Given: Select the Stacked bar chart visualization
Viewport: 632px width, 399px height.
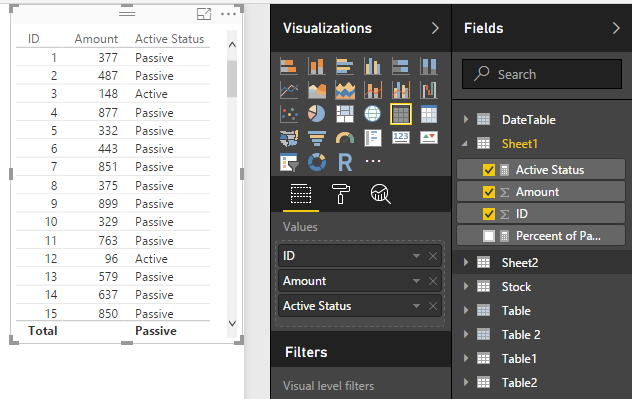Looking at the screenshot, I should pyautogui.click(x=289, y=66).
